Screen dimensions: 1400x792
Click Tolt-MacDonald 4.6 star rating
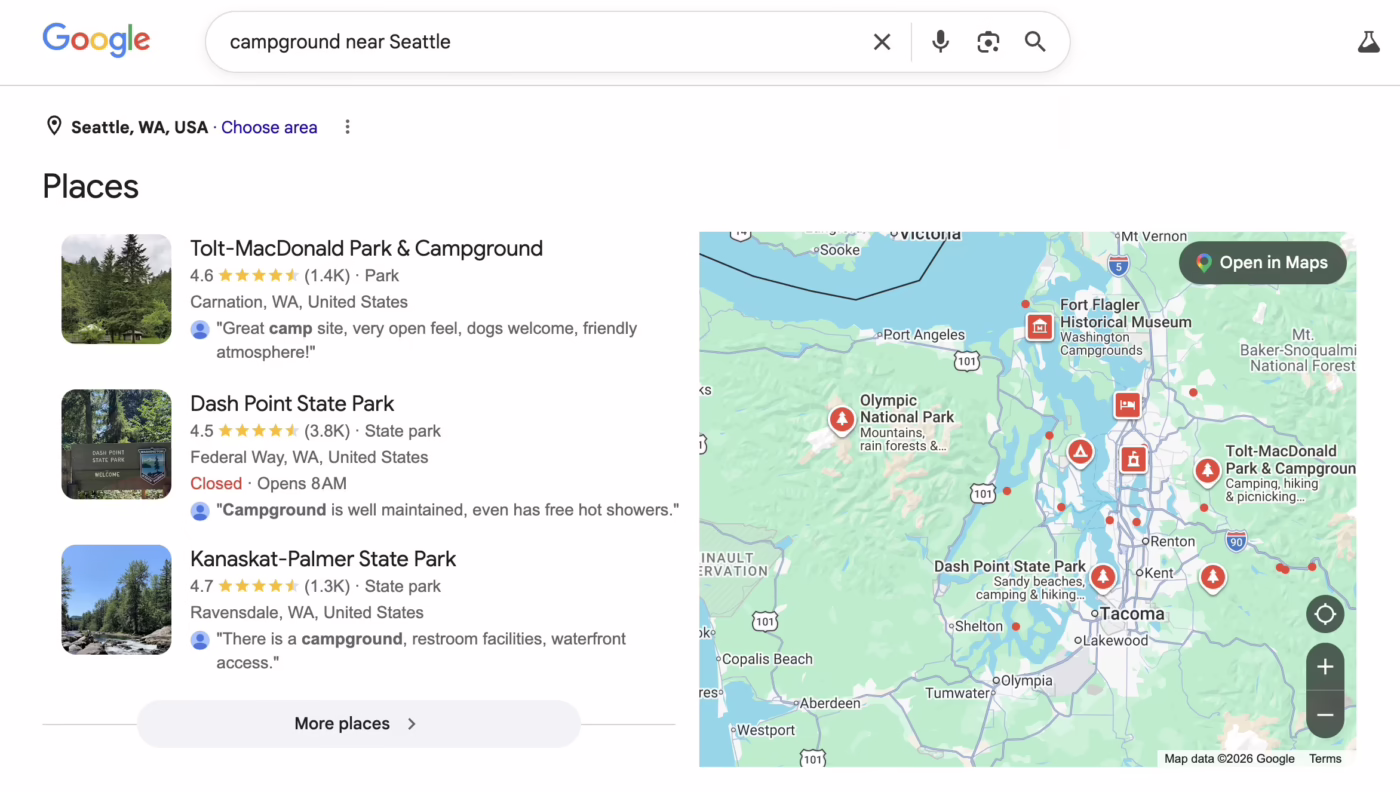click(x=258, y=276)
